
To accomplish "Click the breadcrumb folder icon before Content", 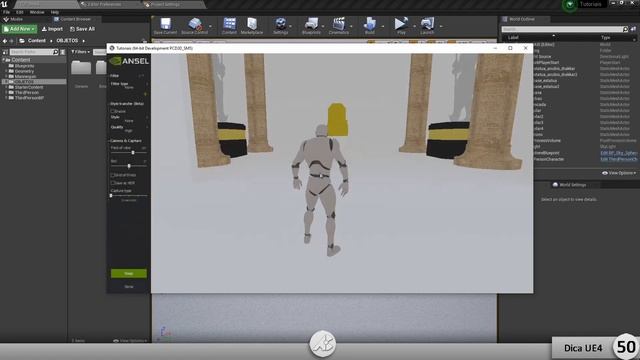I will (x=22, y=41).
